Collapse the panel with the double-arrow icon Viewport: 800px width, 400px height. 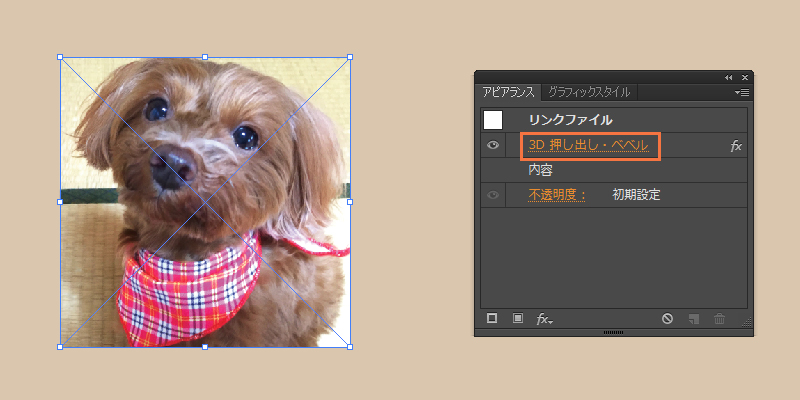pos(729,78)
